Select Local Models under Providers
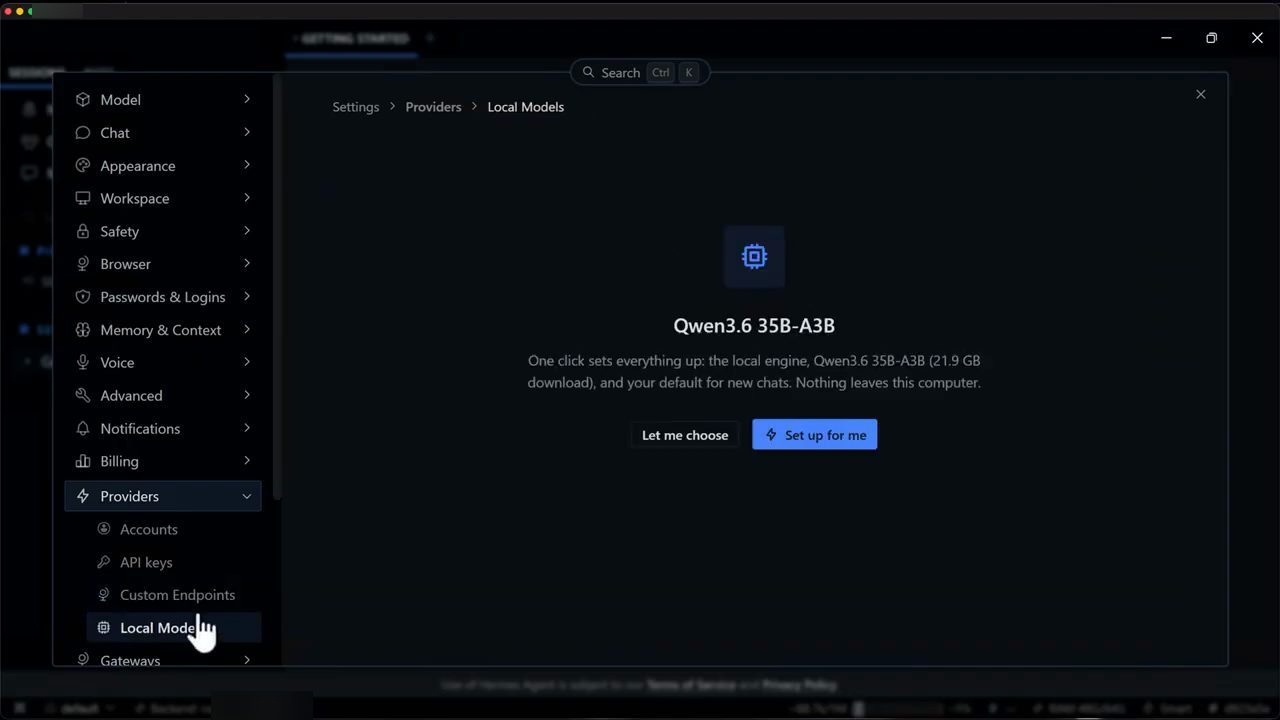The image size is (1280, 720). (174, 628)
